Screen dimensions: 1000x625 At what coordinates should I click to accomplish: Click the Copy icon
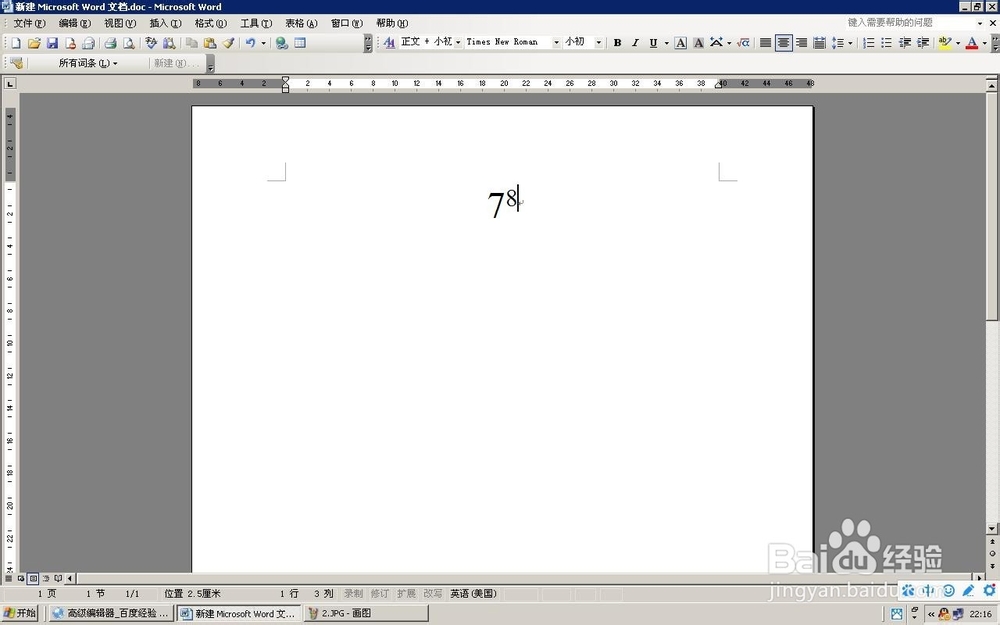point(191,43)
